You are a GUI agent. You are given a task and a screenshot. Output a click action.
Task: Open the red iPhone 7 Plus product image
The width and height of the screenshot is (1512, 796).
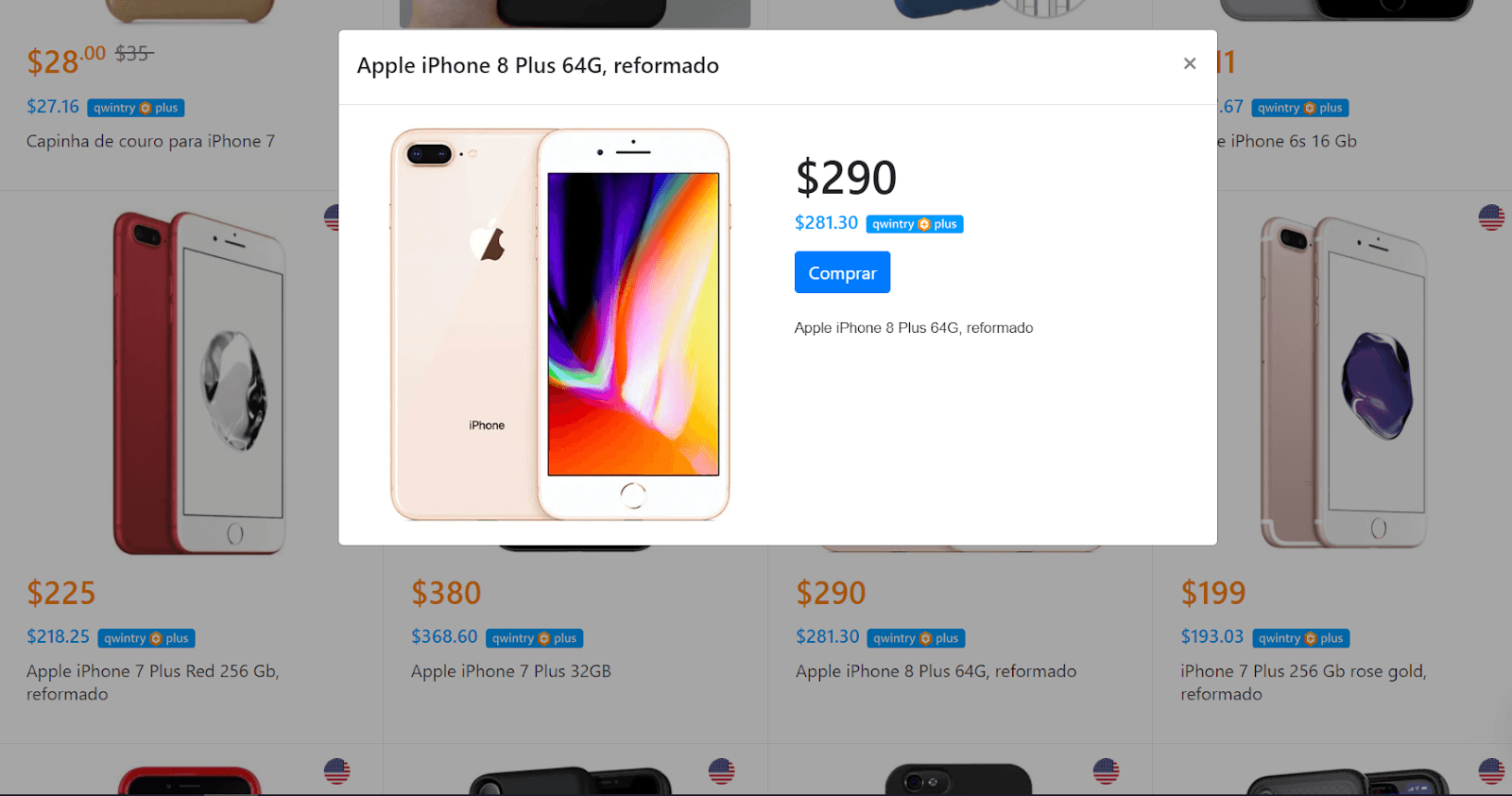pos(198,383)
